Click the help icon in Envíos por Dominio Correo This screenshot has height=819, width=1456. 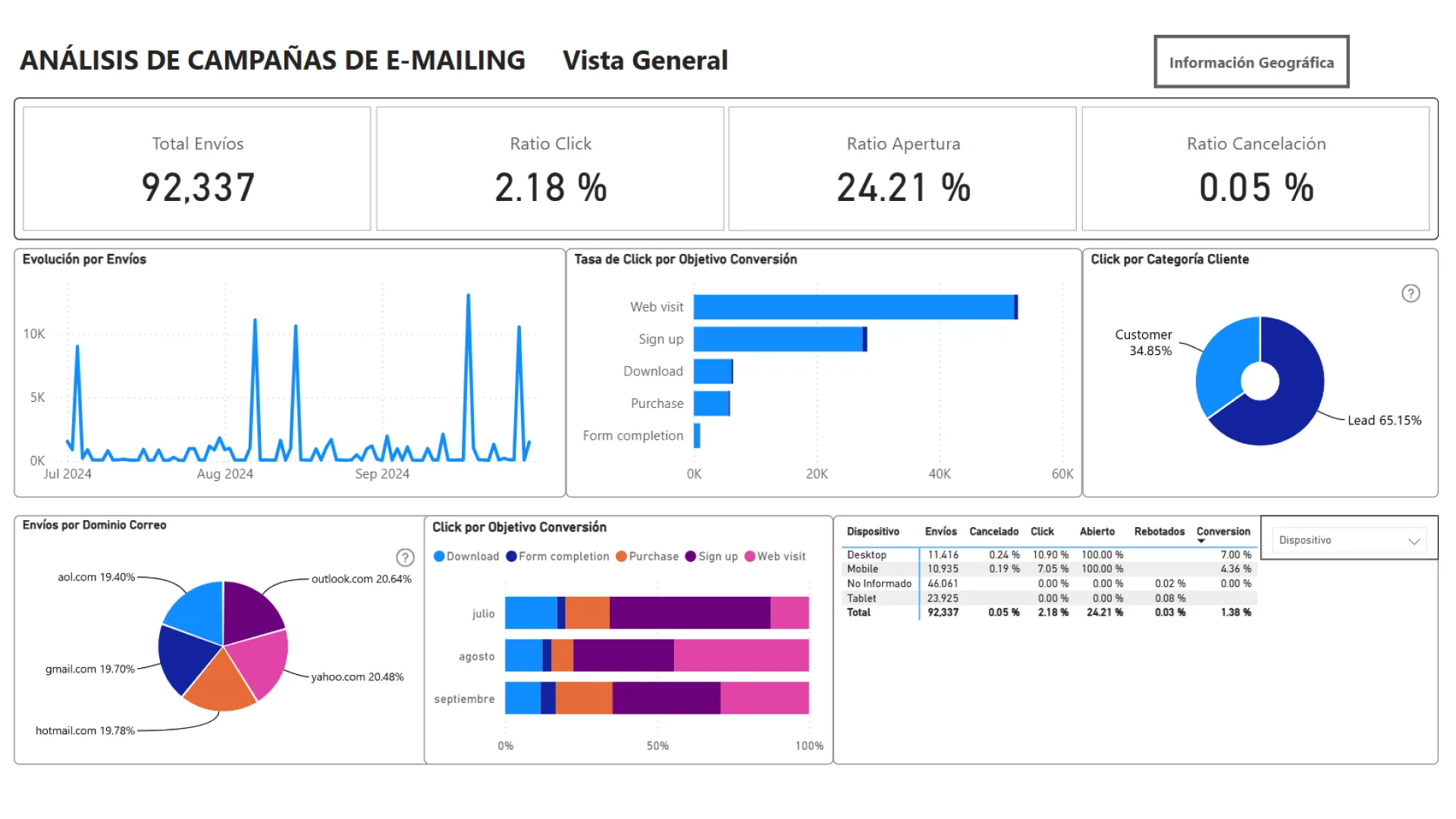point(405,558)
